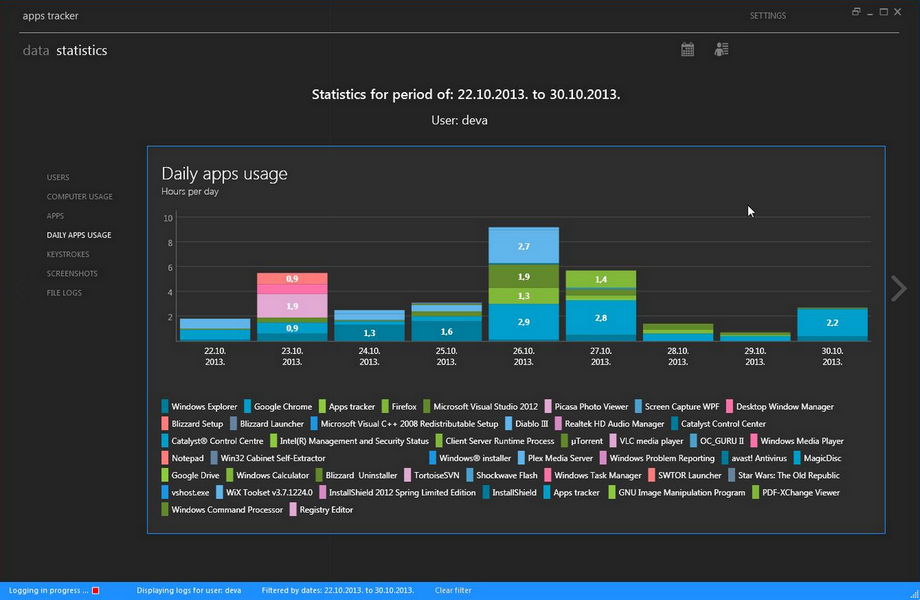Click the 2,2 bar segment on 30.10.

click(832, 323)
